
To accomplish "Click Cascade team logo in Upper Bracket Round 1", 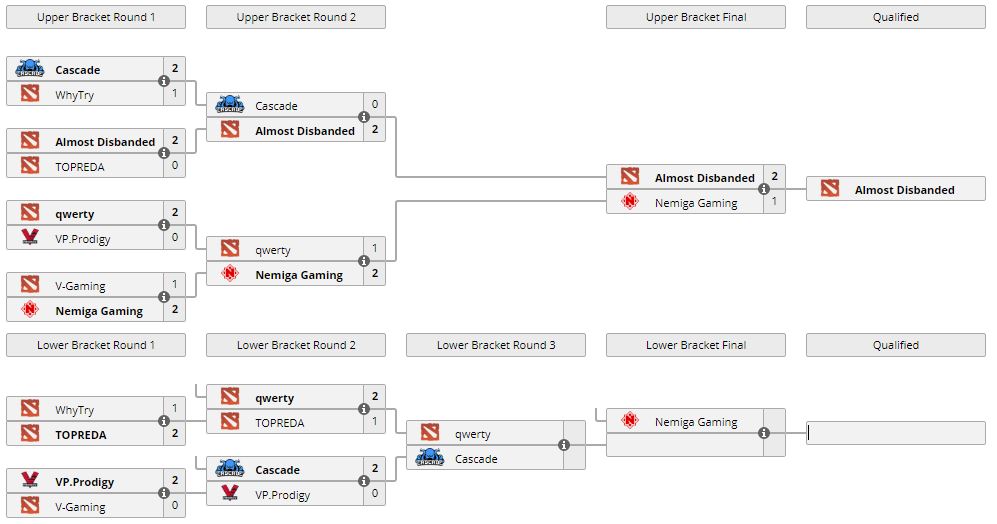I will (30, 70).
